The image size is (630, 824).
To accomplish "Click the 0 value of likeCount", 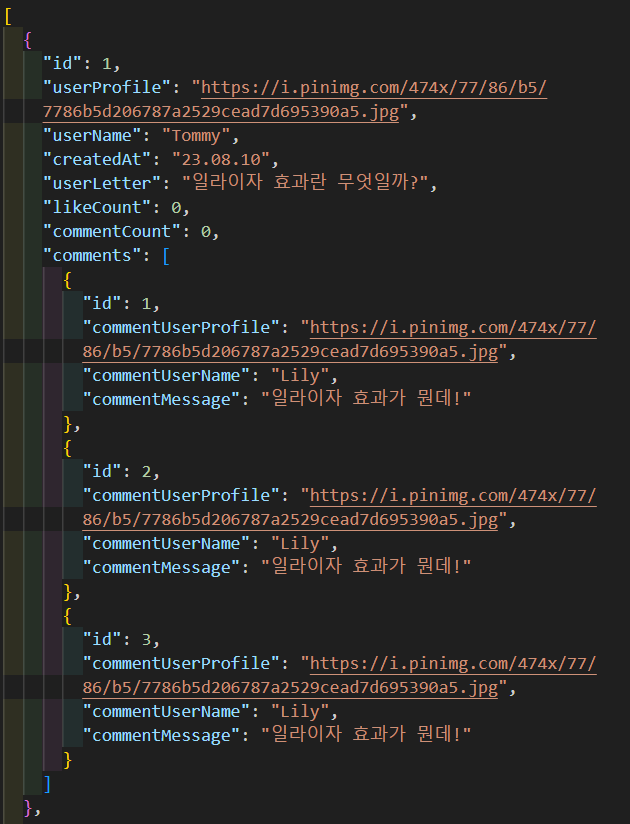I will coord(176,208).
